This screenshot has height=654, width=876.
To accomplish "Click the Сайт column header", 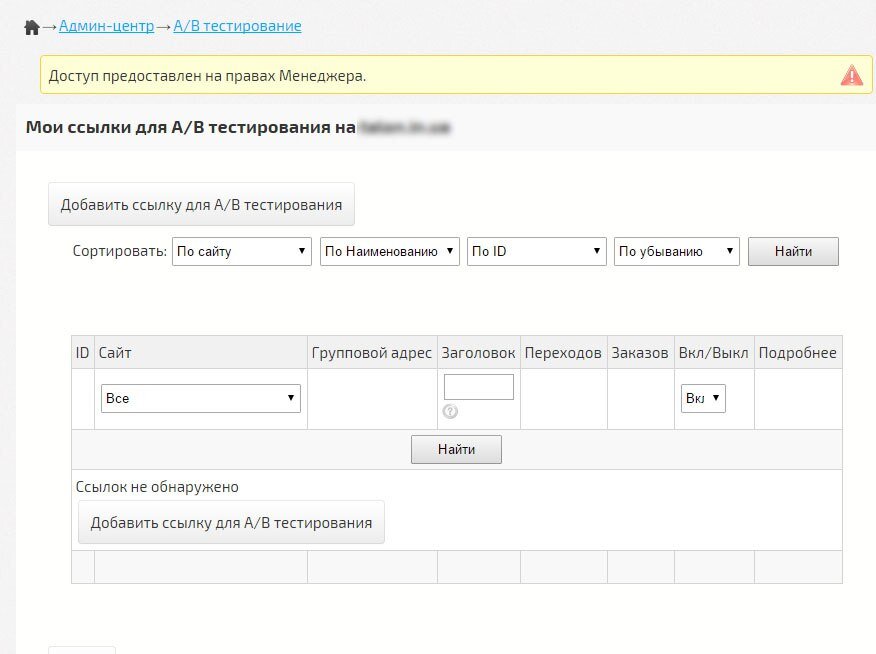I will (x=115, y=353).
